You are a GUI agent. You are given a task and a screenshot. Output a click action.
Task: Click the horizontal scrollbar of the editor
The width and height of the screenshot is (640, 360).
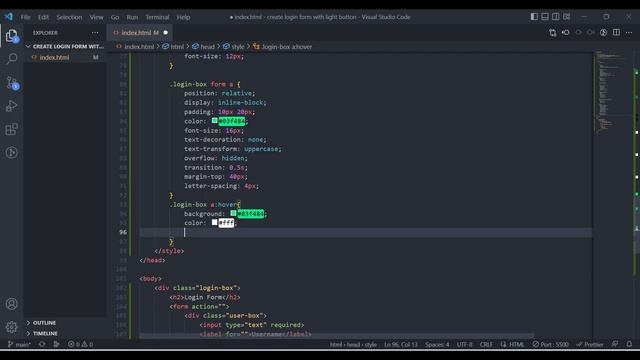tap(336, 336)
